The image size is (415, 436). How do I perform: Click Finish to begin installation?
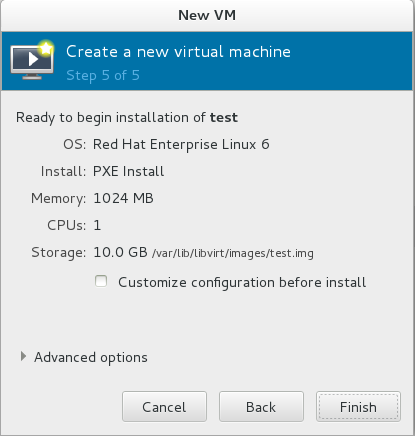click(x=358, y=407)
